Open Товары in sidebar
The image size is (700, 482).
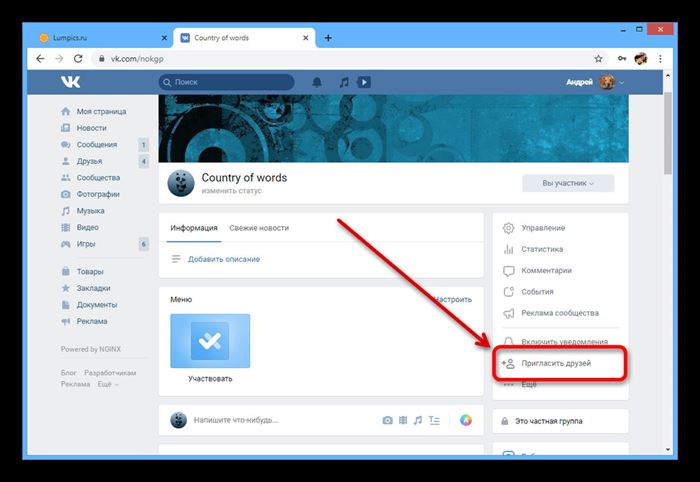tap(90, 271)
